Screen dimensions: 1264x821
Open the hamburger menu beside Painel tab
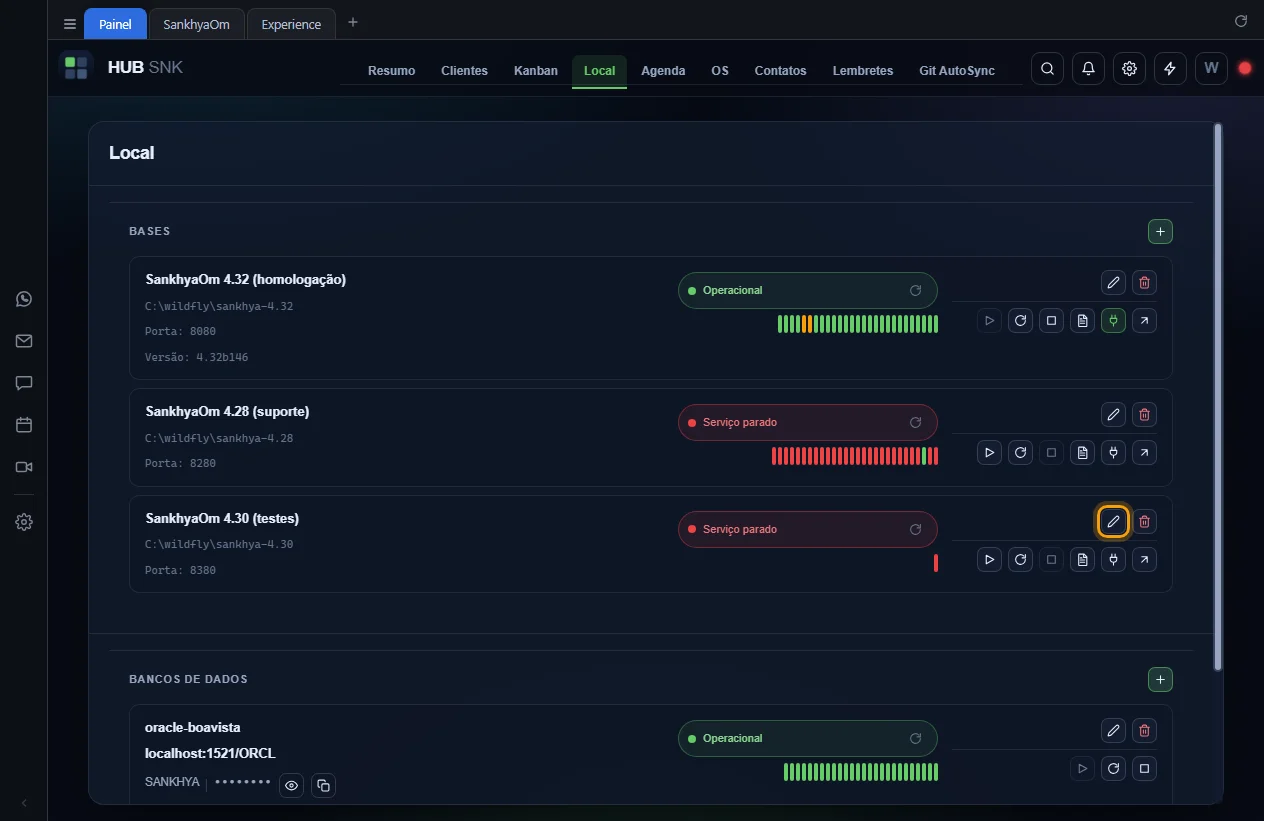click(70, 24)
